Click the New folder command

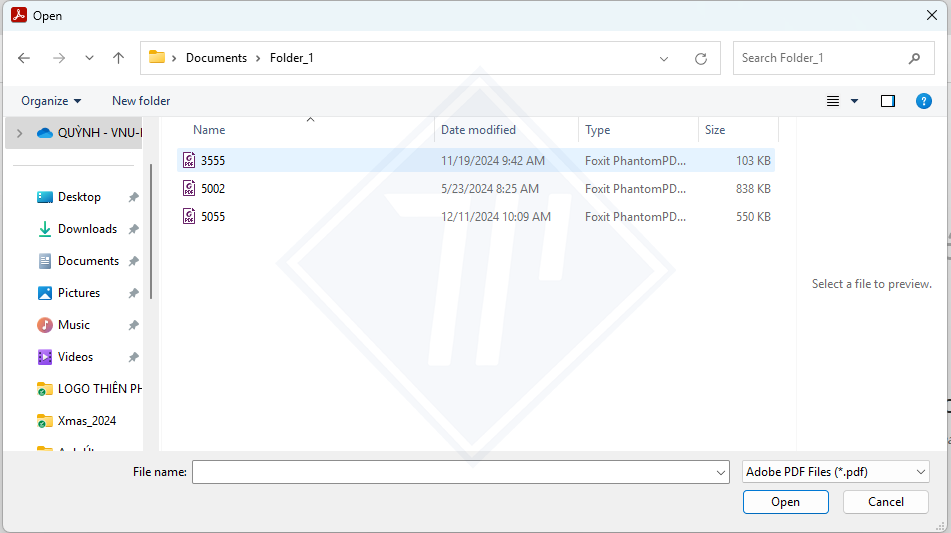pos(141,101)
